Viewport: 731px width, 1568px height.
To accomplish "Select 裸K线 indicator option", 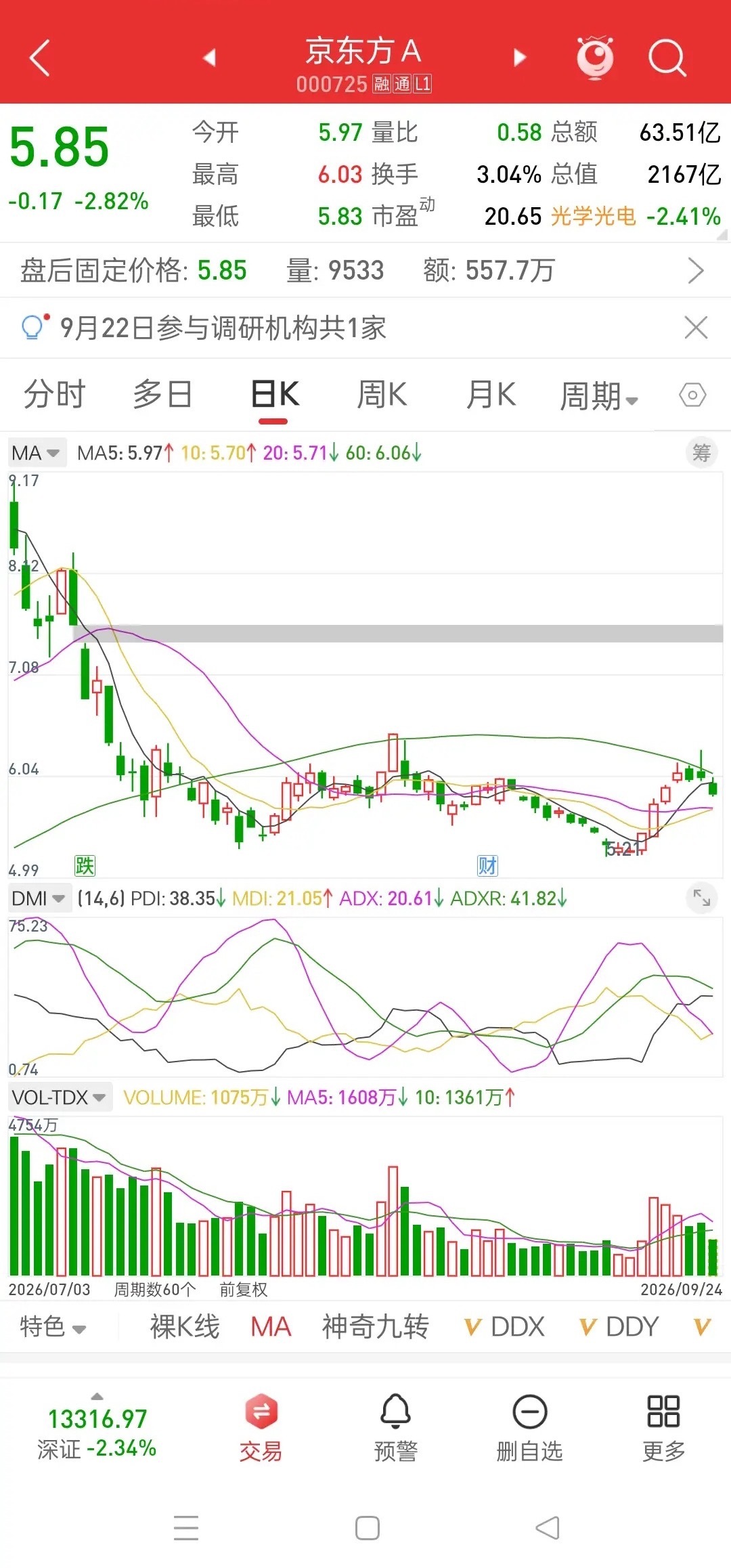I will click(185, 1327).
